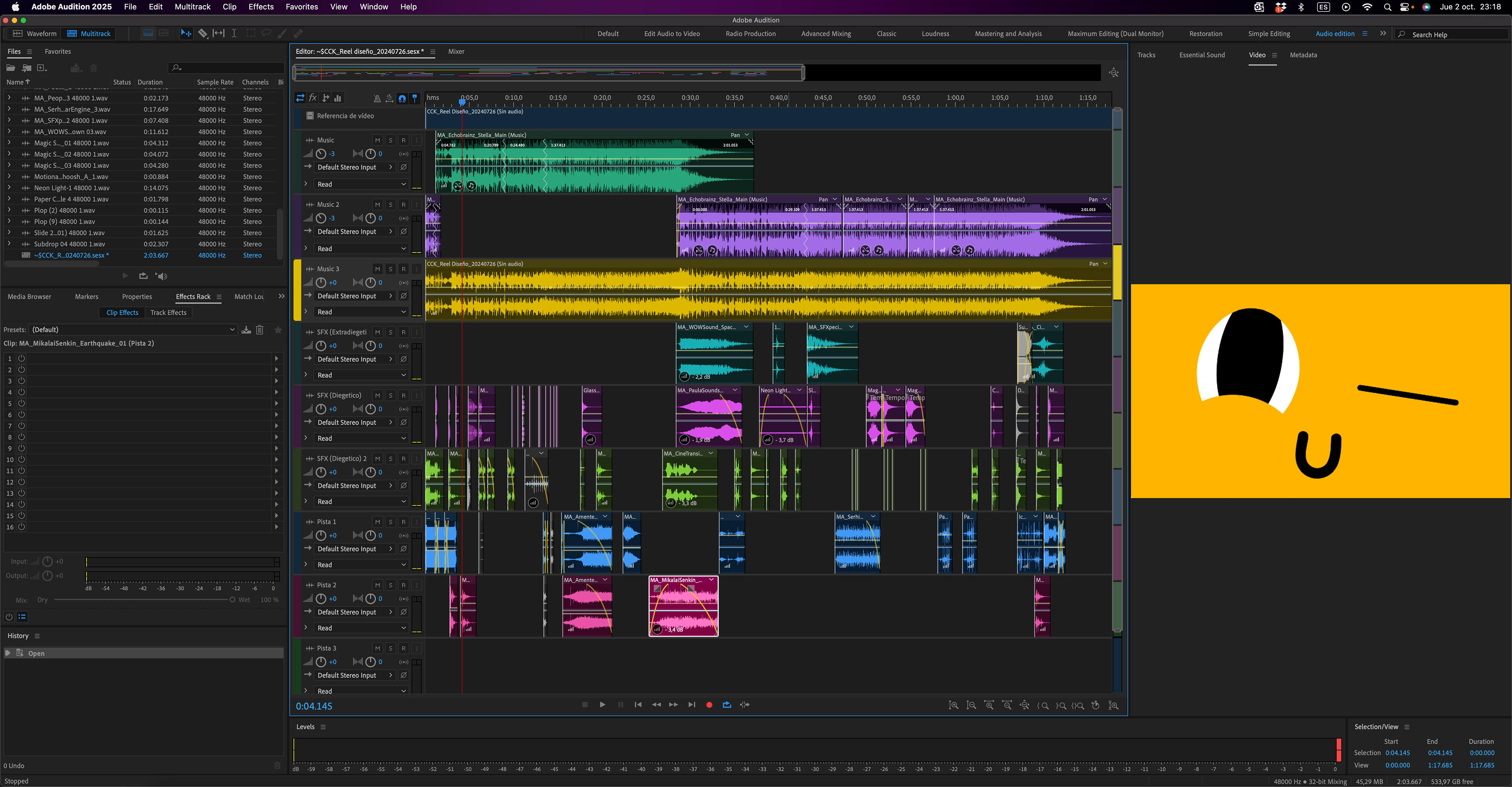Open the Music 2 automation mode dropdown

361,249
